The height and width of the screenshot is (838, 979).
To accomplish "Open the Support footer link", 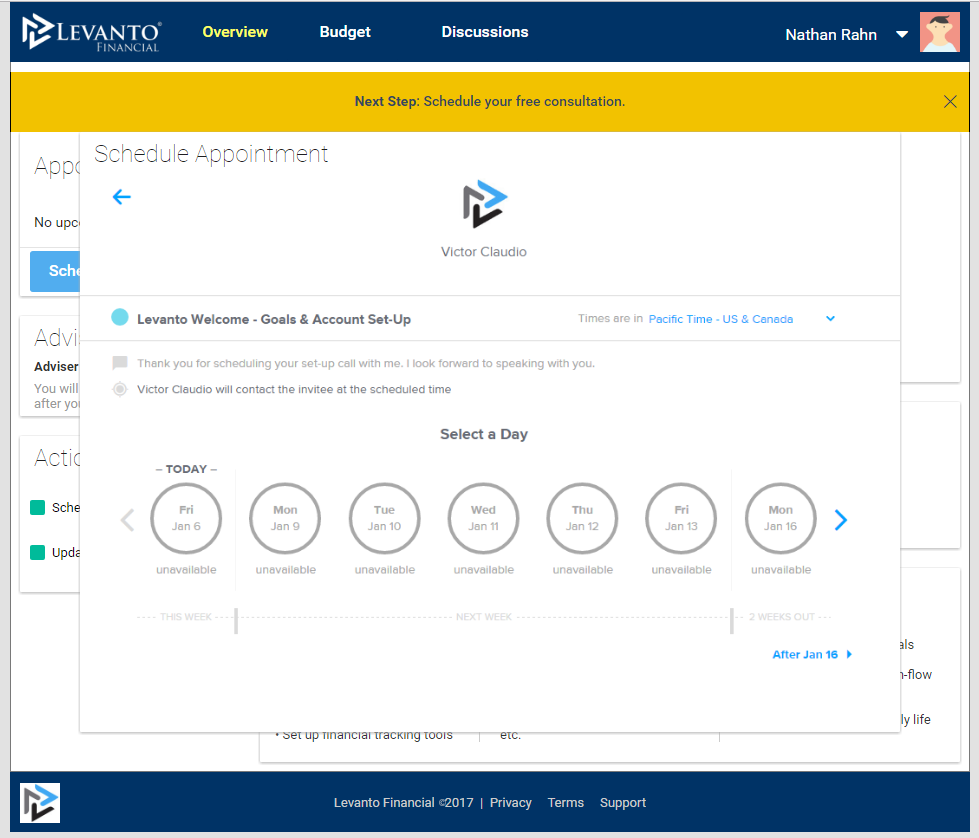I will (622, 802).
